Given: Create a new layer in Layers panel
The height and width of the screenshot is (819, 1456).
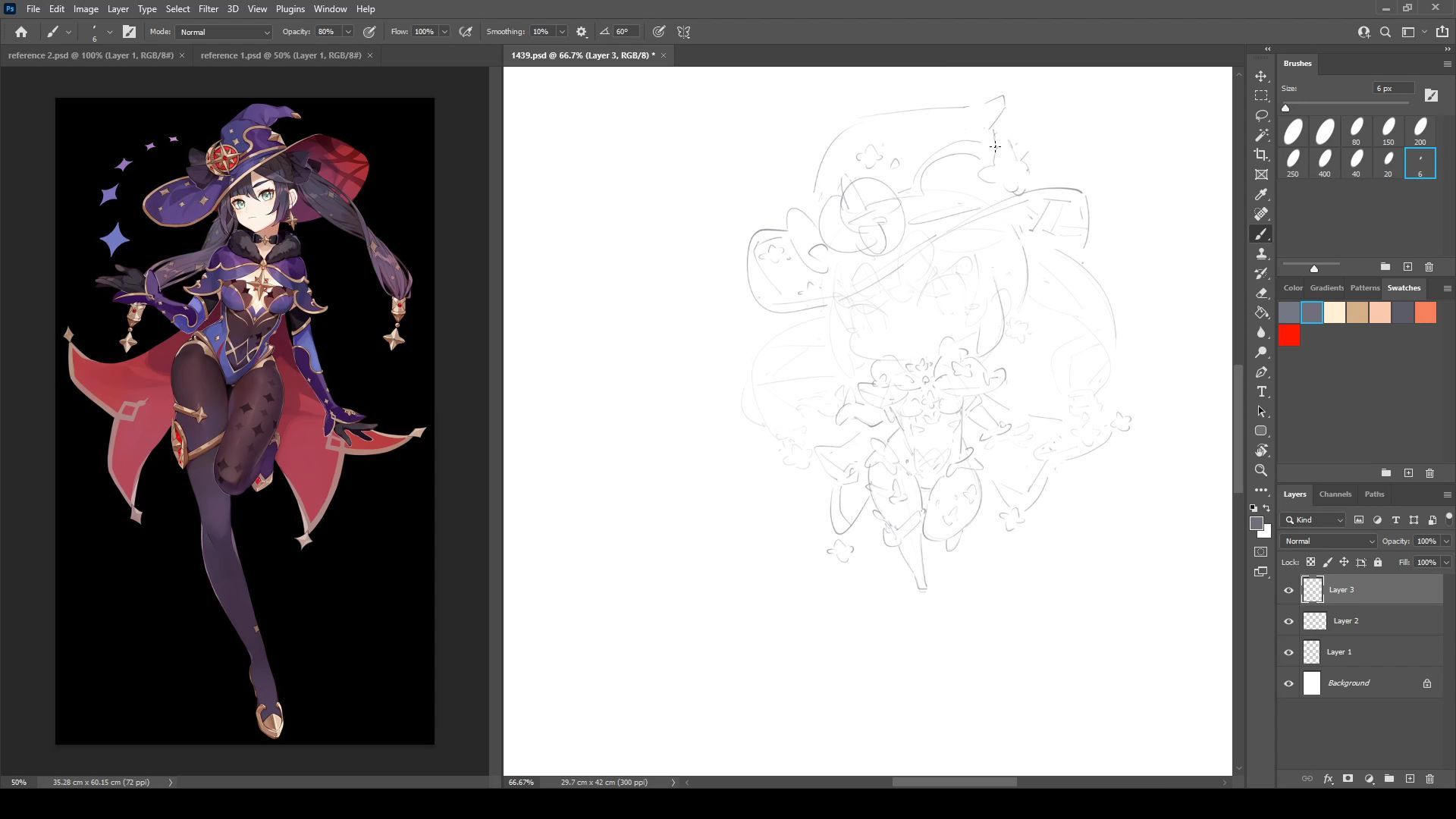Looking at the screenshot, I should [x=1410, y=779].
